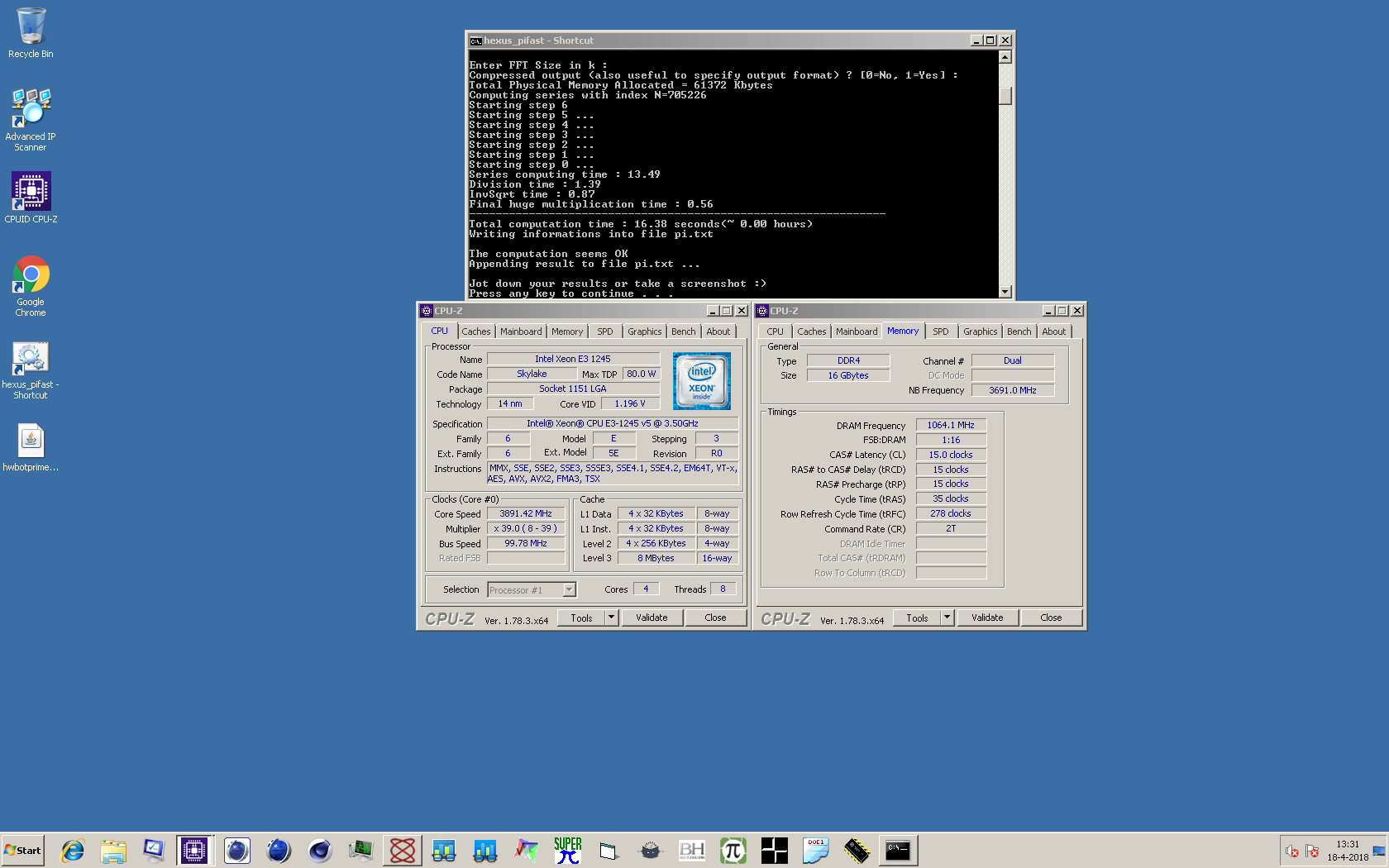1389x868 pixels.
Task: Select the hwbotprime desktop file
Action: click(31, 447)
